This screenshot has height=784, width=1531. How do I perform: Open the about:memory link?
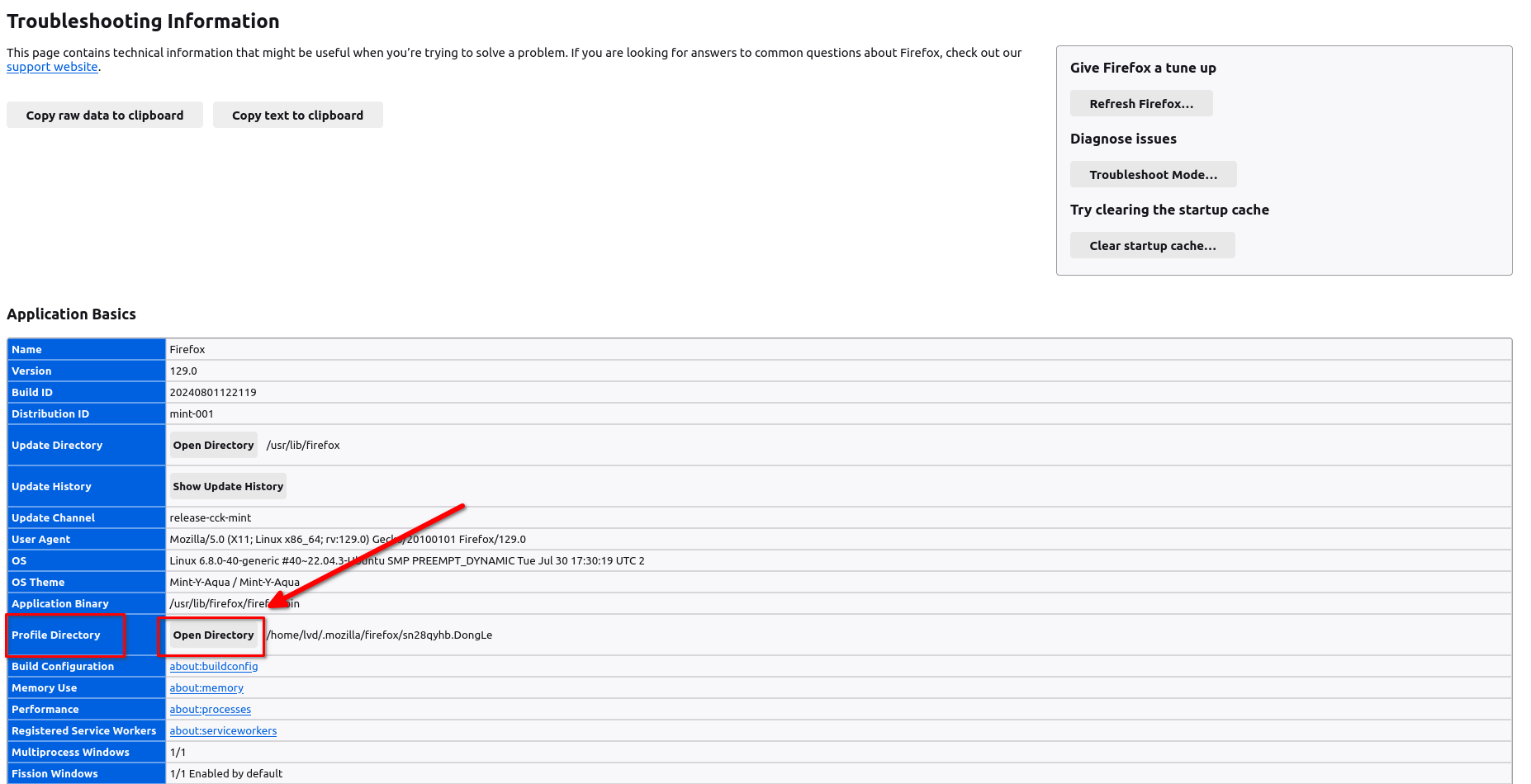pos(206,687)
